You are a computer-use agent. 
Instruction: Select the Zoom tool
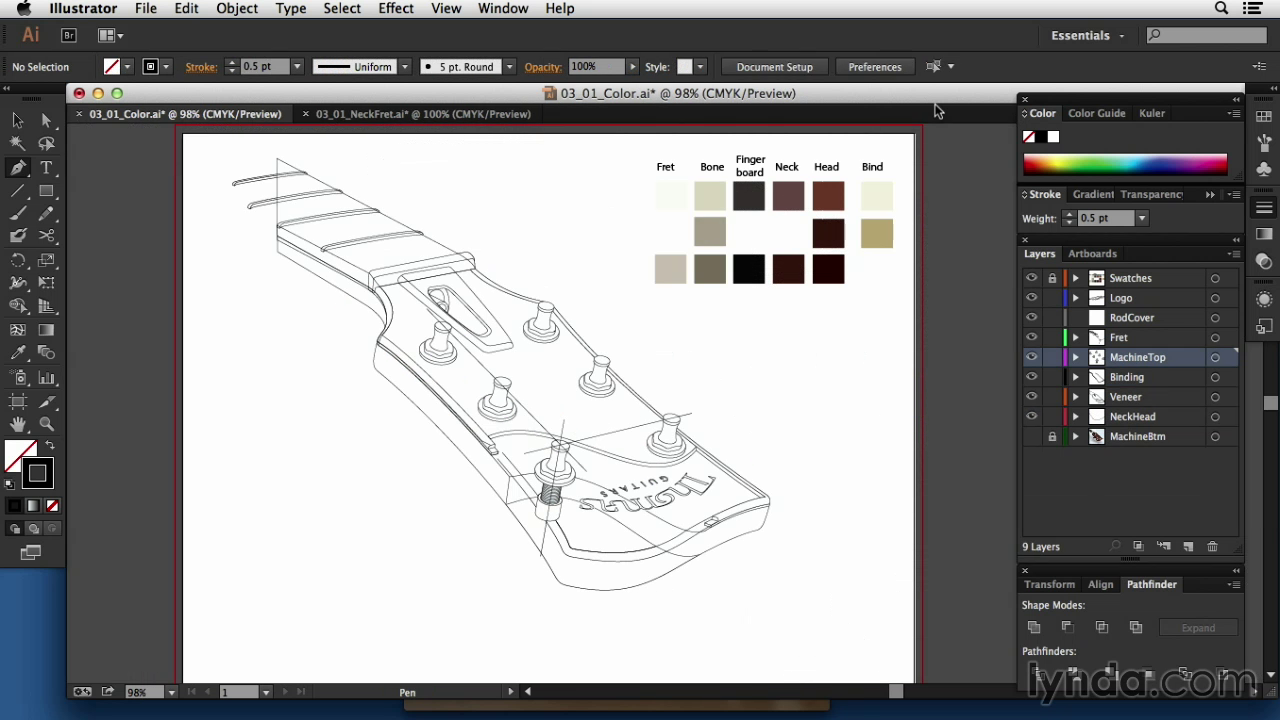coord(46,425)
